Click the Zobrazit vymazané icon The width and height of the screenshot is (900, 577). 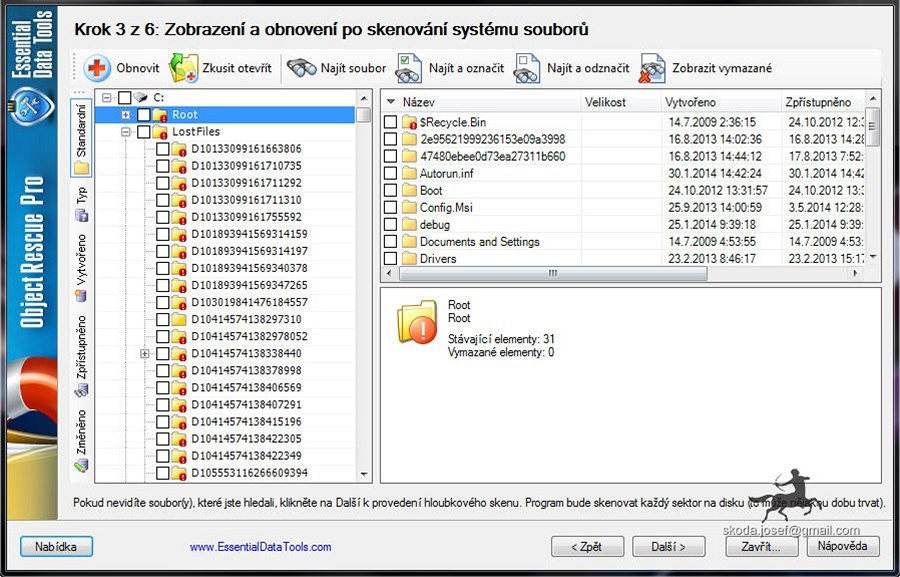653,69
